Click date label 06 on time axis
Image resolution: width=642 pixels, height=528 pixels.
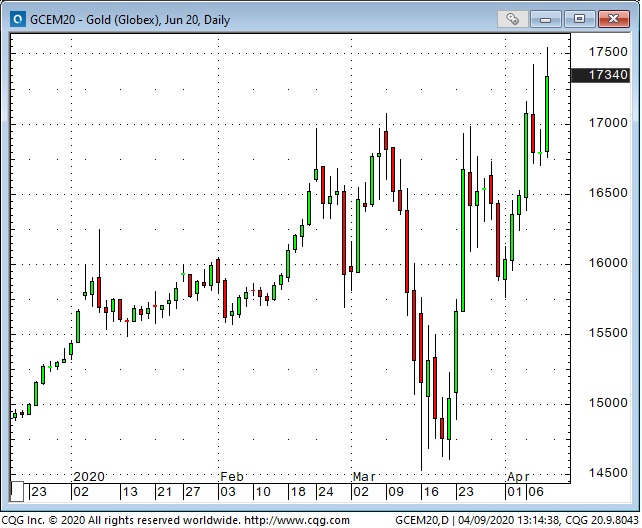pos(536,492)
